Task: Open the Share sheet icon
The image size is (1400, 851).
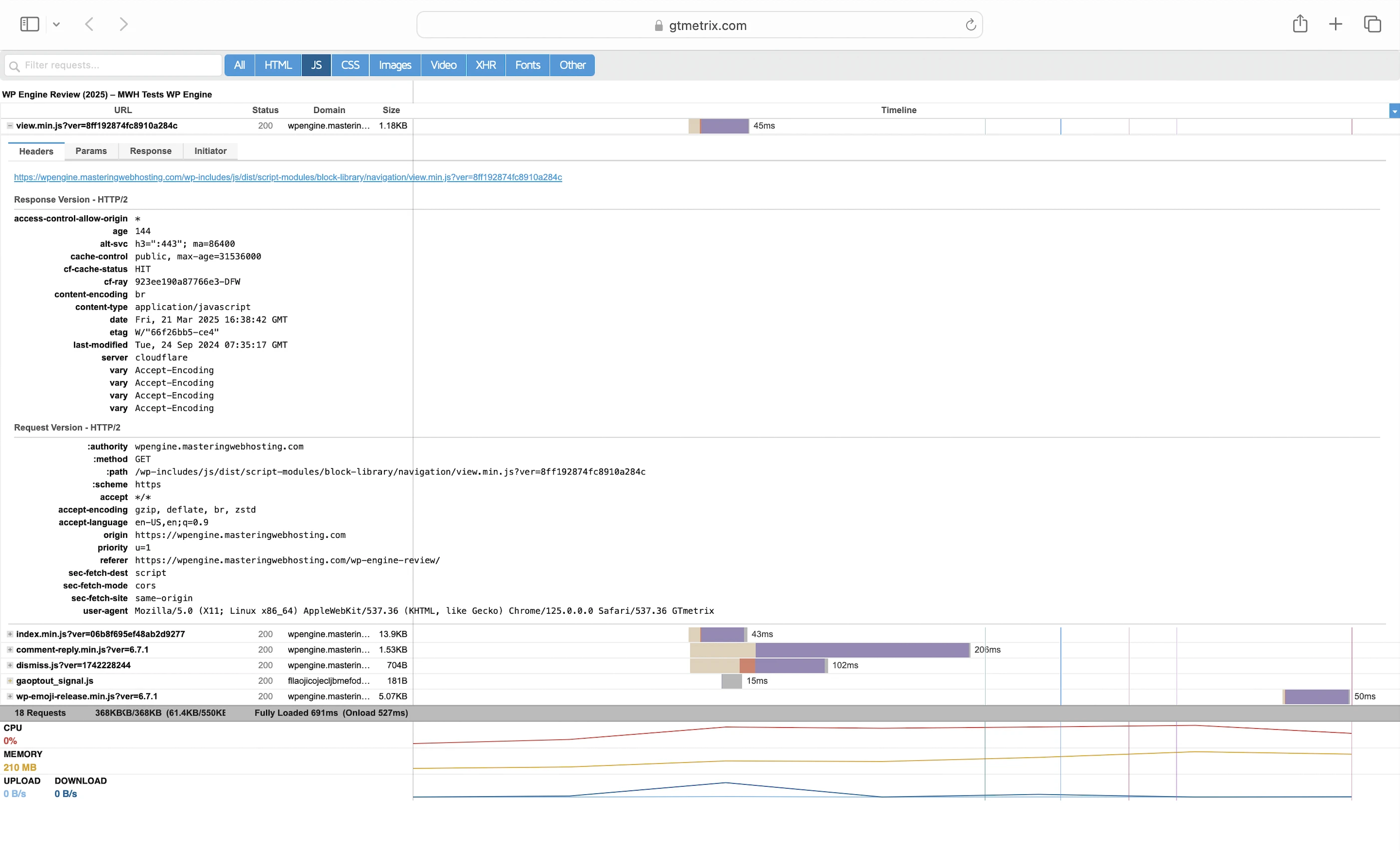Action: [x=1300, y=24]
